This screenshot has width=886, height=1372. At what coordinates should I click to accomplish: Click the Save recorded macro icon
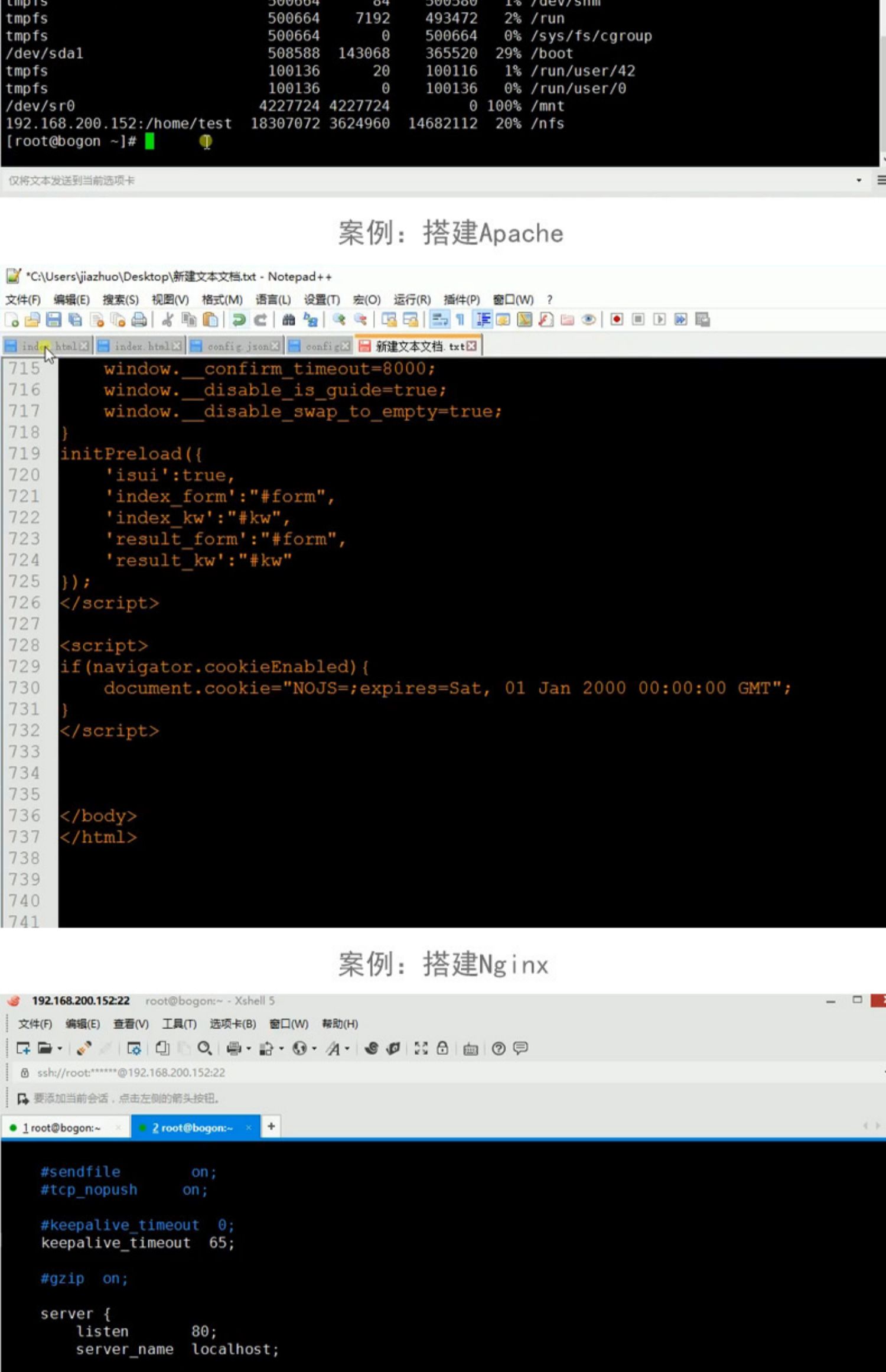tap(702, 320)
